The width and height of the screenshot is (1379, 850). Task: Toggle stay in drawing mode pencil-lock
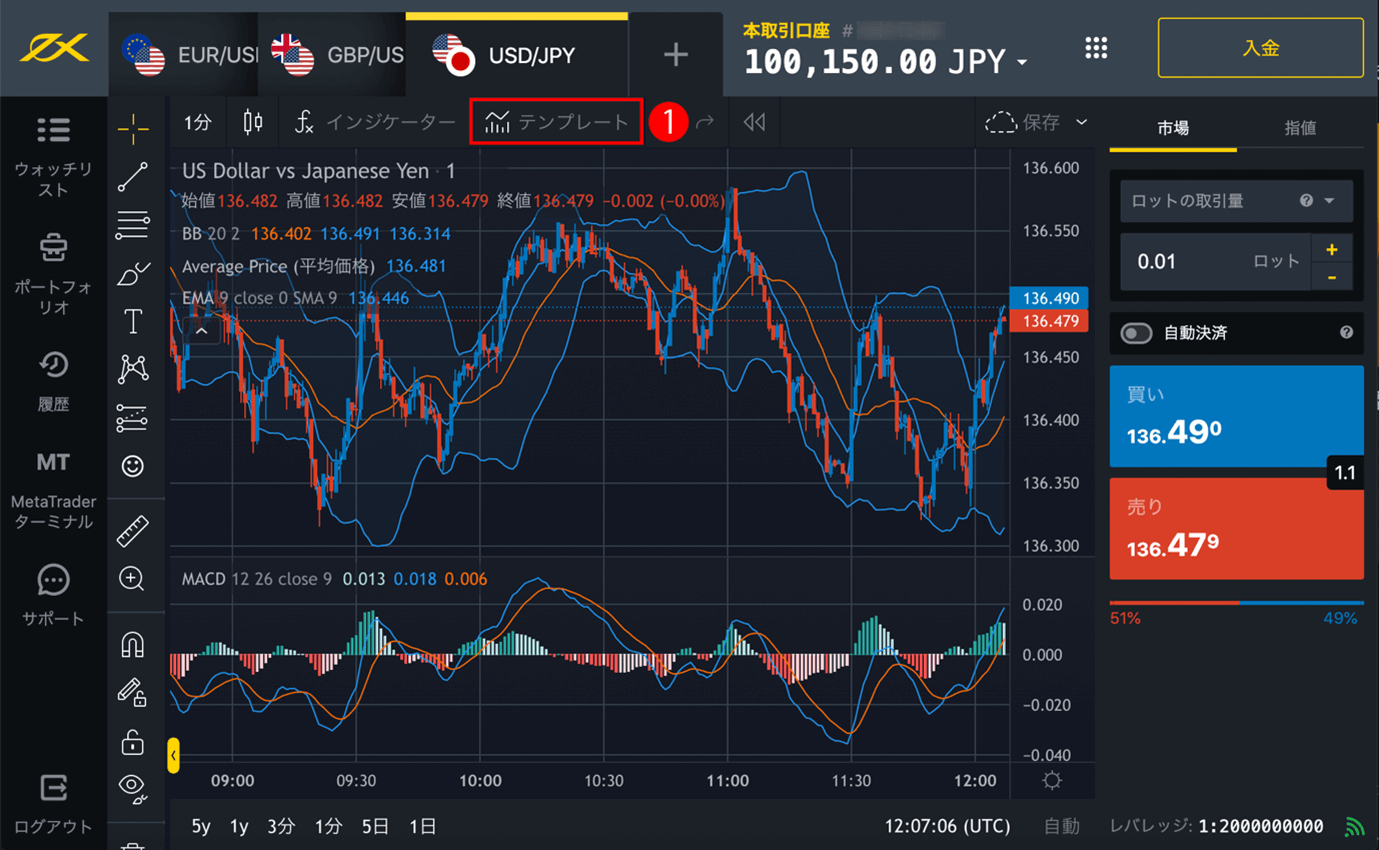[x=132, y=693]
